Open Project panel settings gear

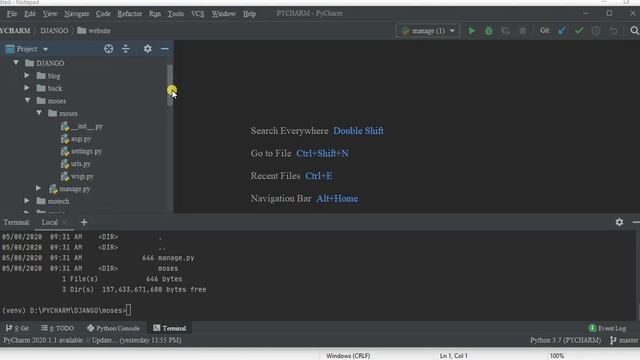tap(147, 49)
